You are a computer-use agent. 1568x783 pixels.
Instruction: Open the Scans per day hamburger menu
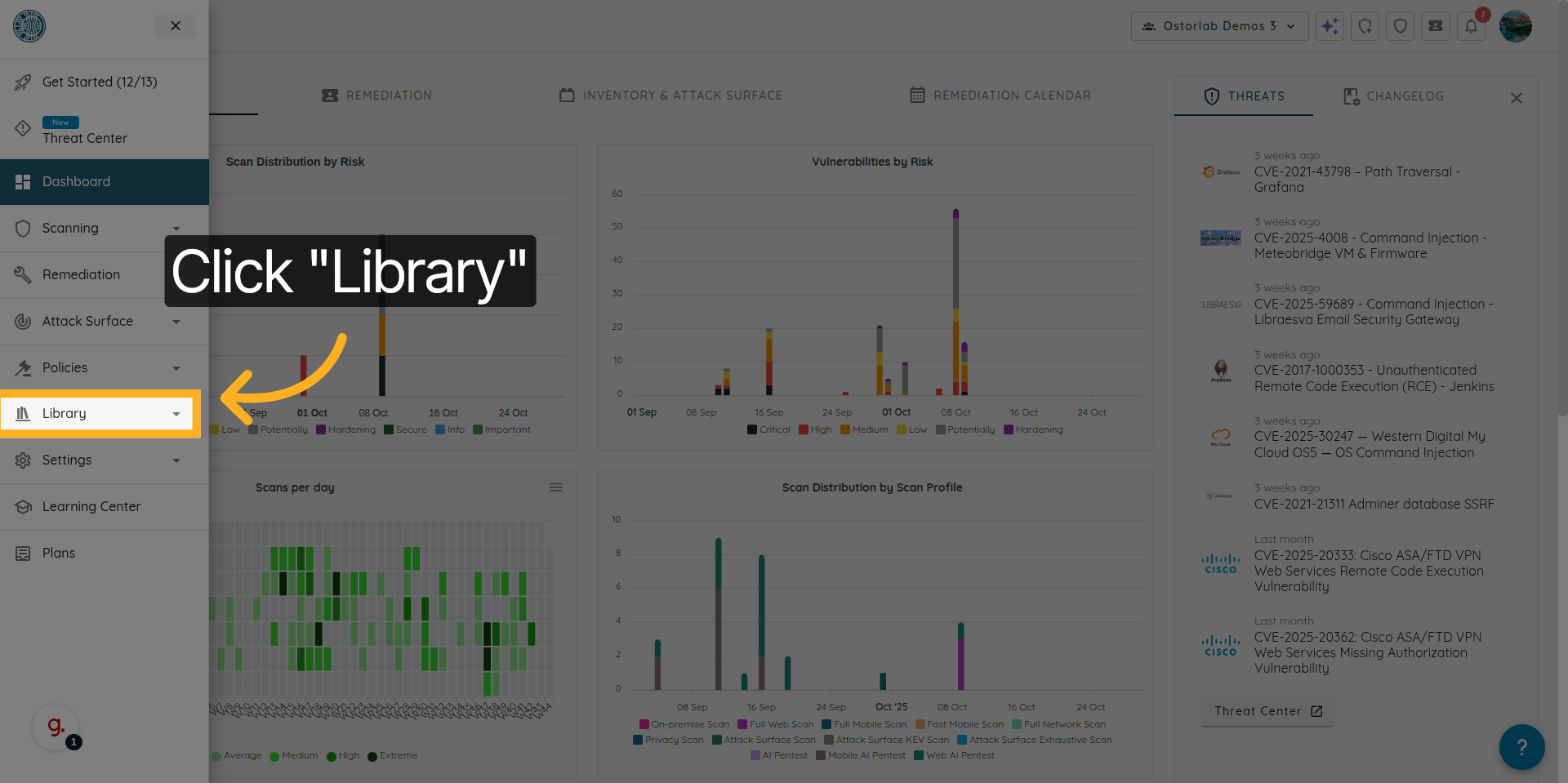(x=556, y=487)
